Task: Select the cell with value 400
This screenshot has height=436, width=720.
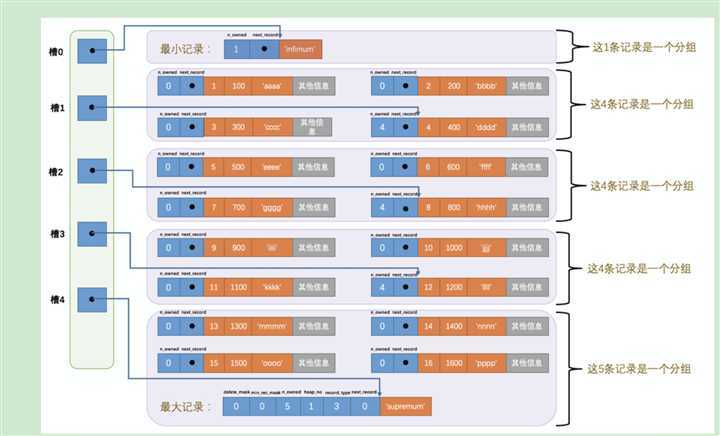Action: (x=454, y=127)
